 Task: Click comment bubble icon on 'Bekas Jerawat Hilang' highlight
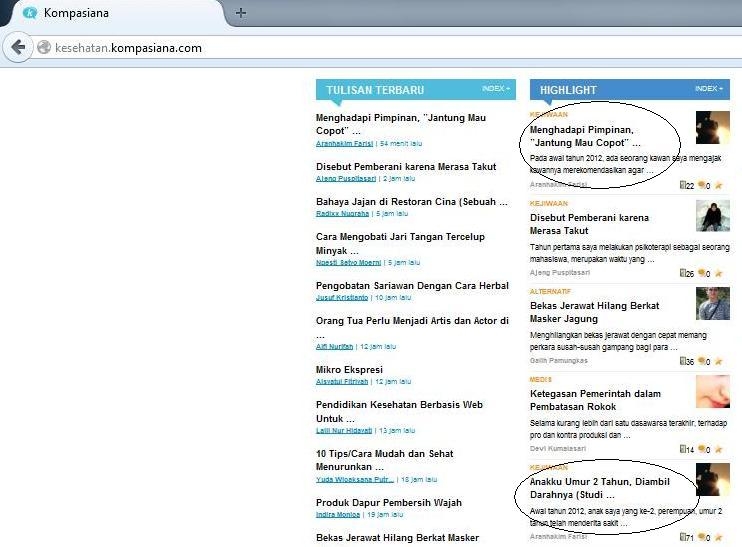[x=701, y=362]
